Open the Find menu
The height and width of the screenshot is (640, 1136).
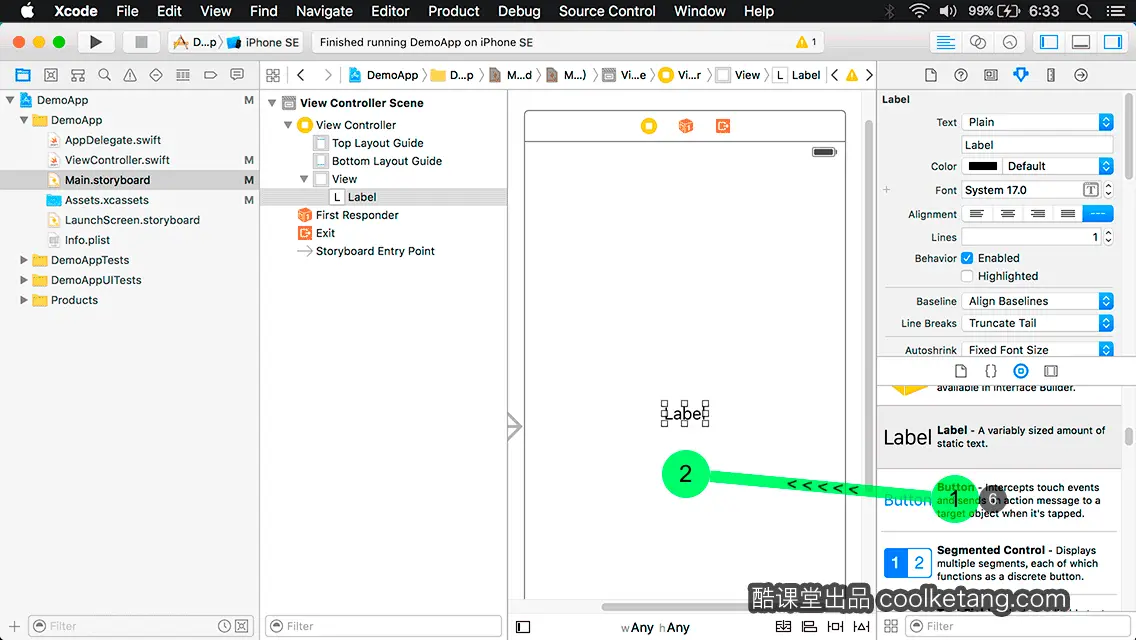tap(264, 11)
